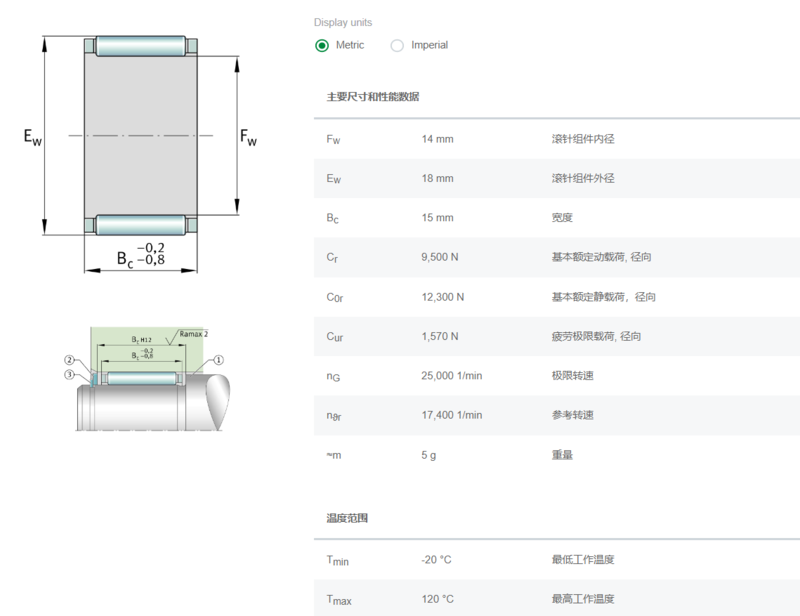
Task: Click the Cur value 1,570 N
Action: pyautogui.click(x=440, y=336)
